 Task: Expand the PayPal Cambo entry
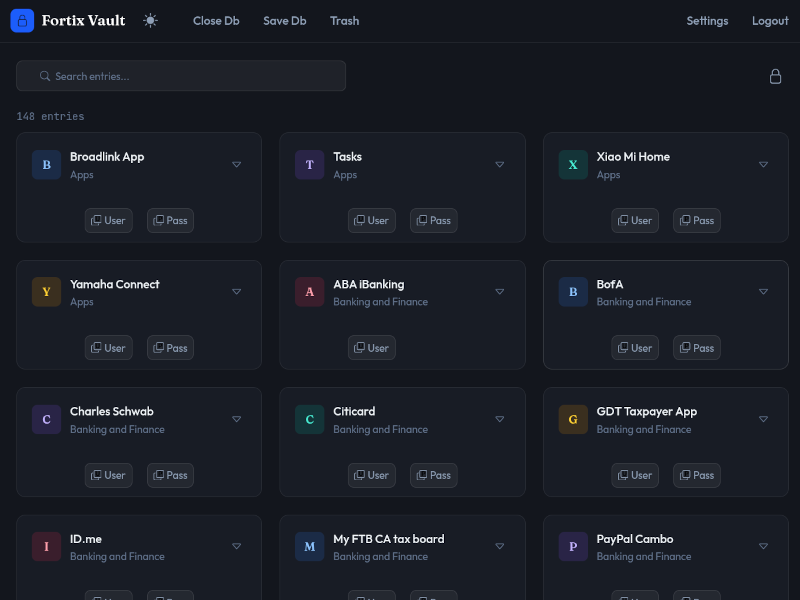click(x=763, y=546)
